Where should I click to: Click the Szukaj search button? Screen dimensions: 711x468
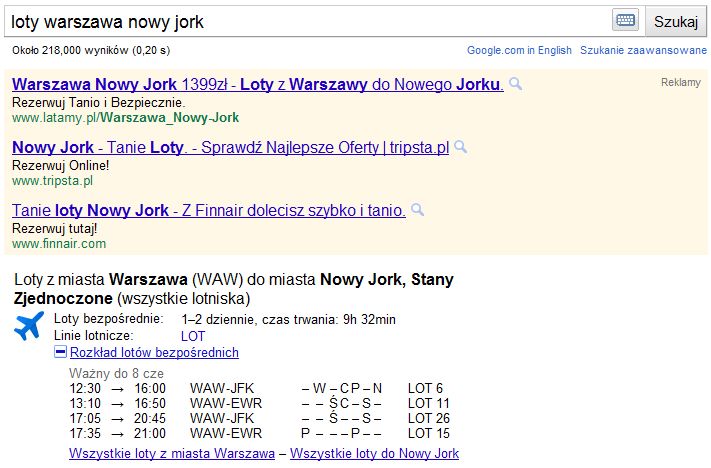[x=675, y=21]
